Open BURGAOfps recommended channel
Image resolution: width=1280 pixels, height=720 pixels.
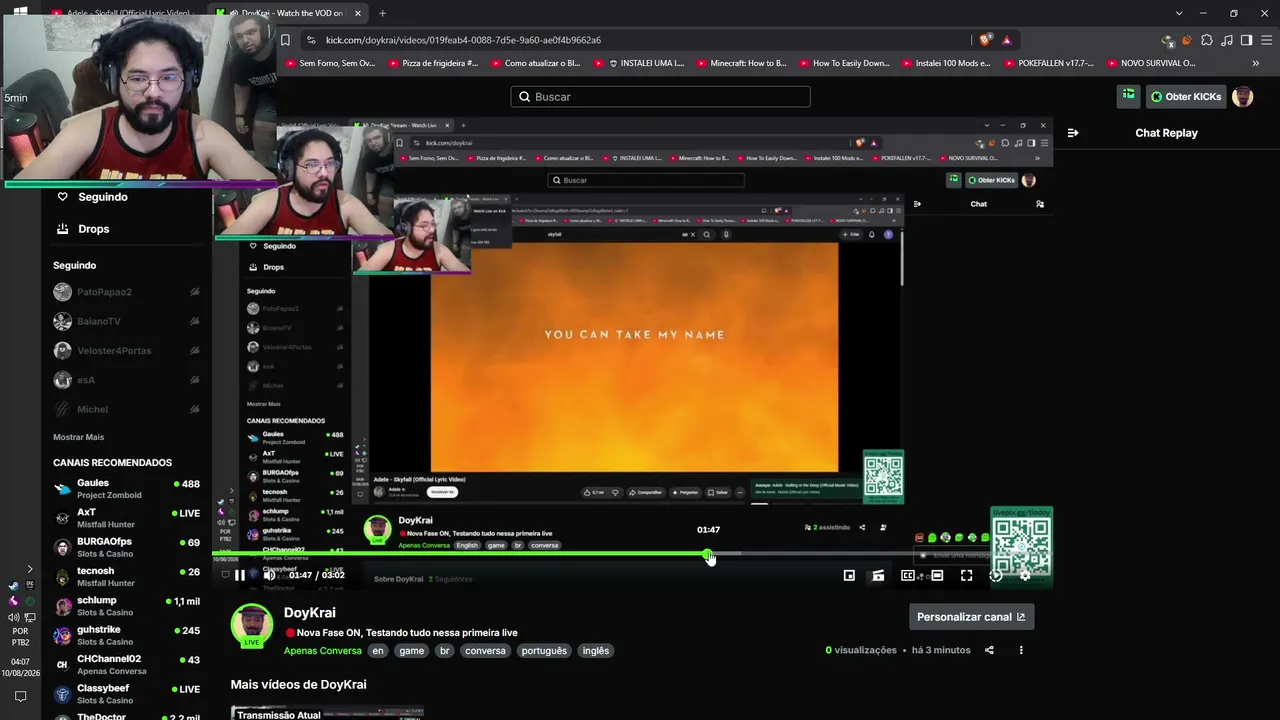tap(126, 547)
